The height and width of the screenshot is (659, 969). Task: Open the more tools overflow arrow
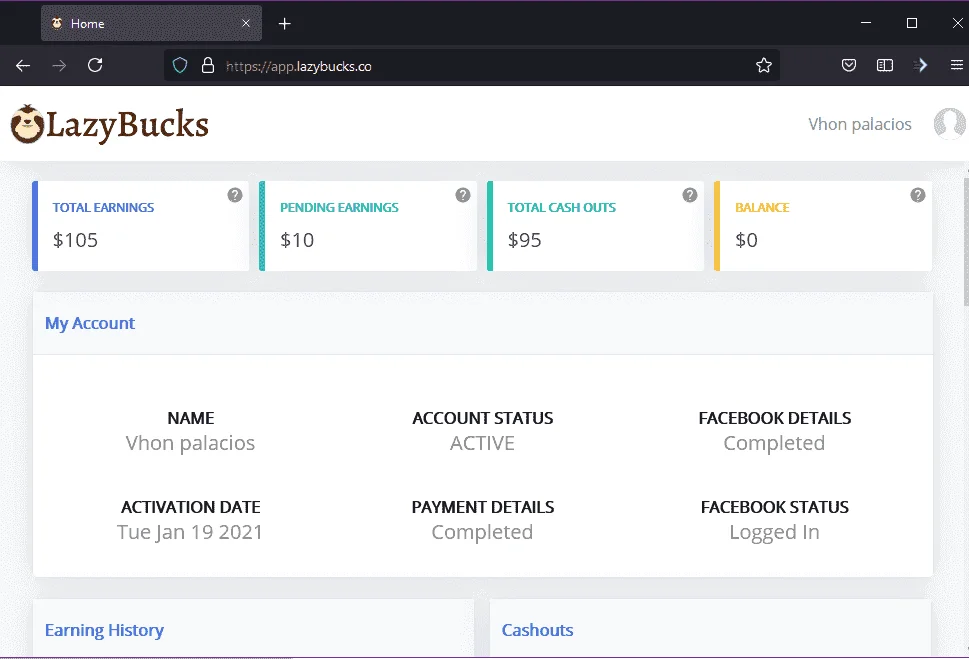pyautogui.click(x=921, y=66)
